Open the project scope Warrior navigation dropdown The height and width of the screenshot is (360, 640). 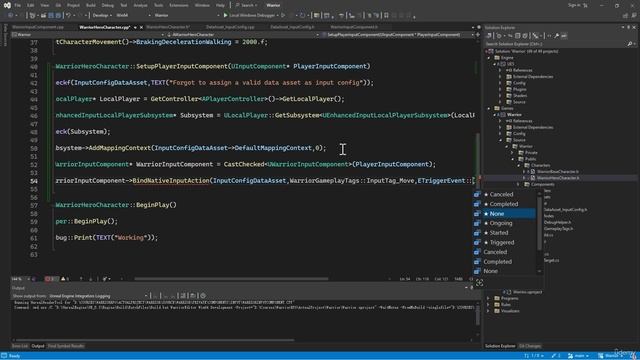tap(88, 35)
